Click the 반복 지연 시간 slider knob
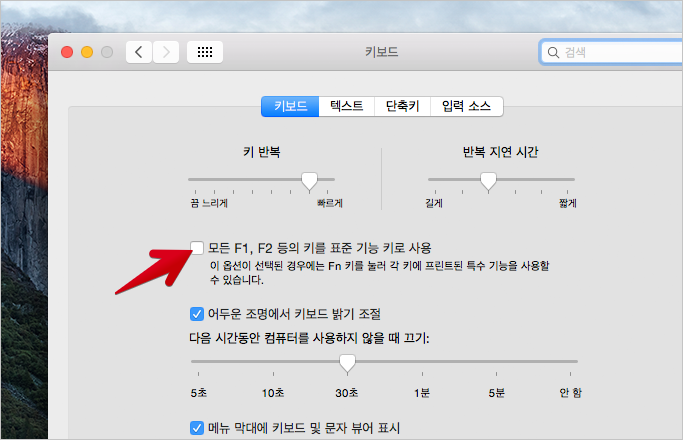Image resolution: width=683 pixels, height=440 pixels. [x=488, y=181]
